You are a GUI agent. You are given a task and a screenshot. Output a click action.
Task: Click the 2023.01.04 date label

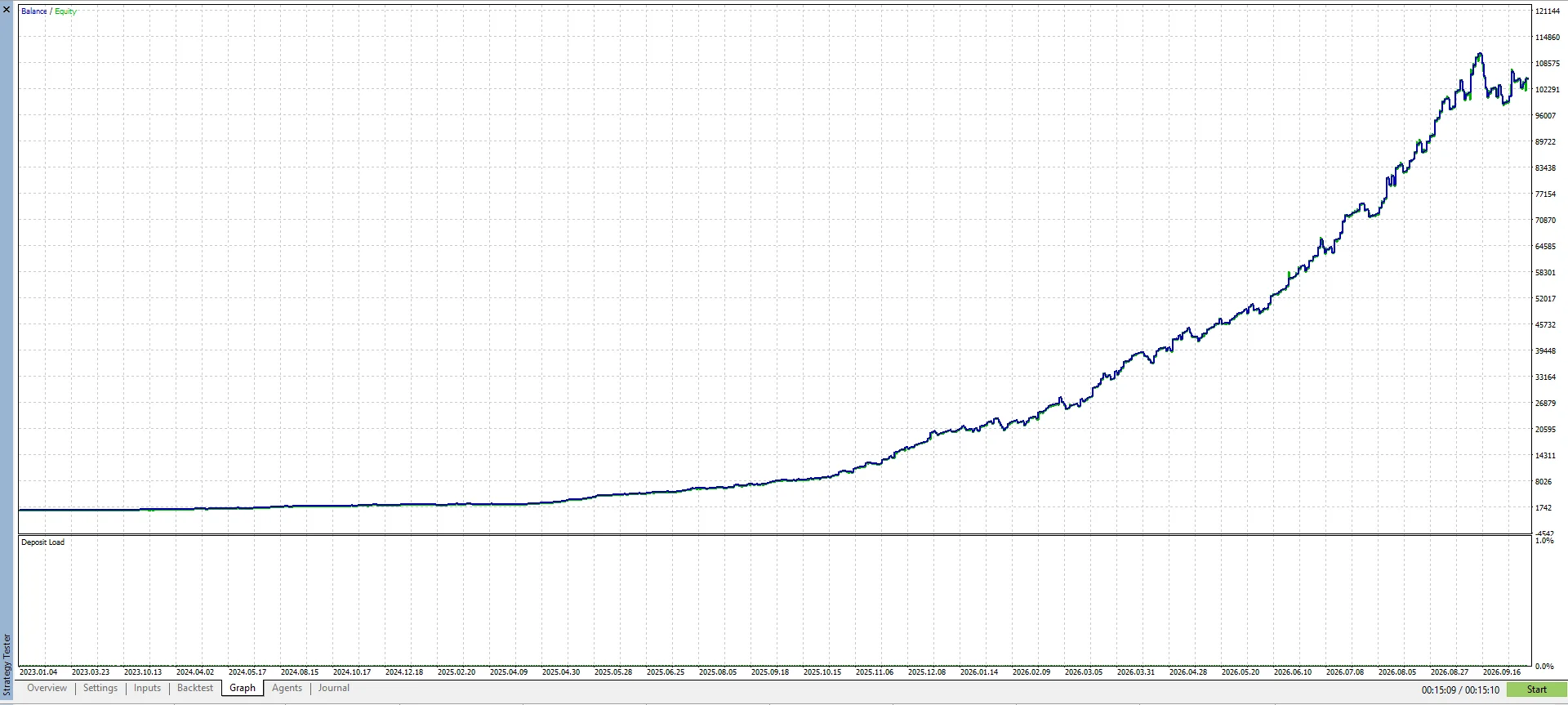[38, 672]
